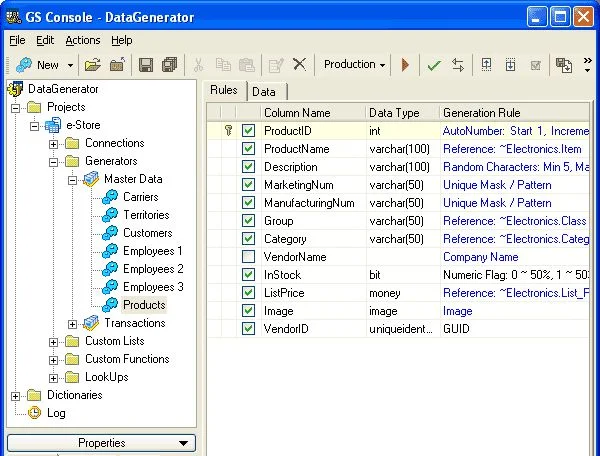
Task: Click the Open folder toolbar icon
Action: (93, 65)
